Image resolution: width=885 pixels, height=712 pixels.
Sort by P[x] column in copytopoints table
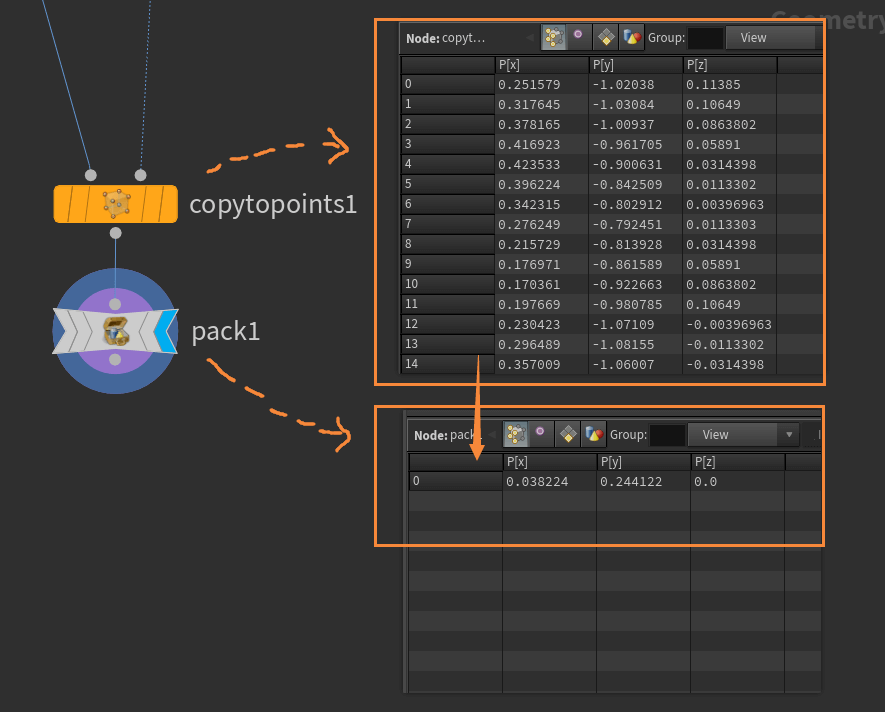point(541,65)
